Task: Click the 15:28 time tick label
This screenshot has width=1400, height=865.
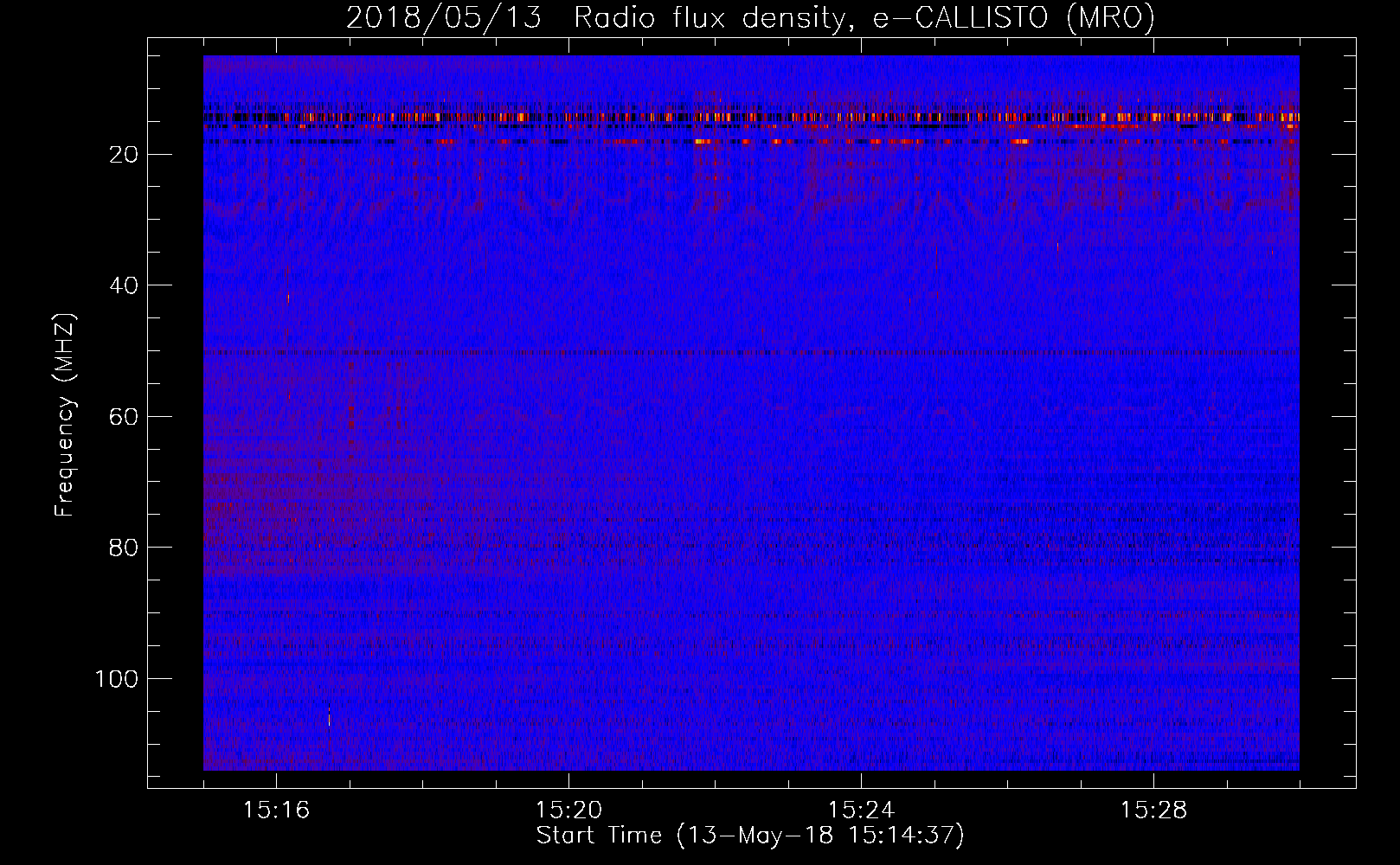Action: (x=1153, y=811)
